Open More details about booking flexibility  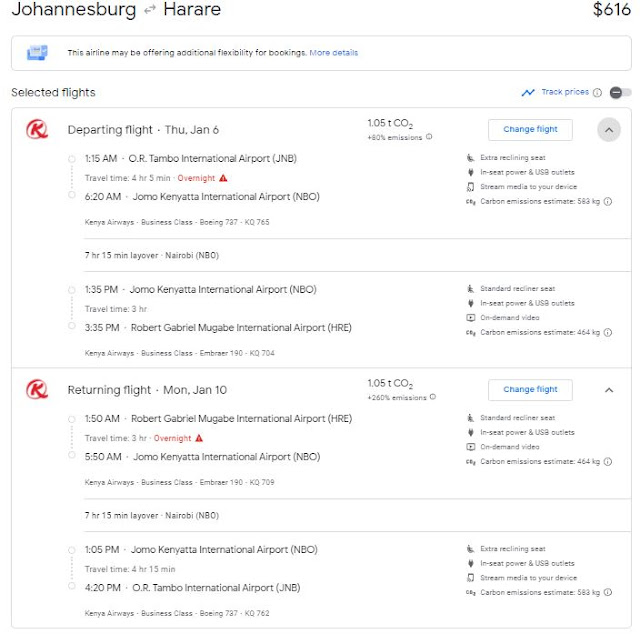(x=333, y=53)
